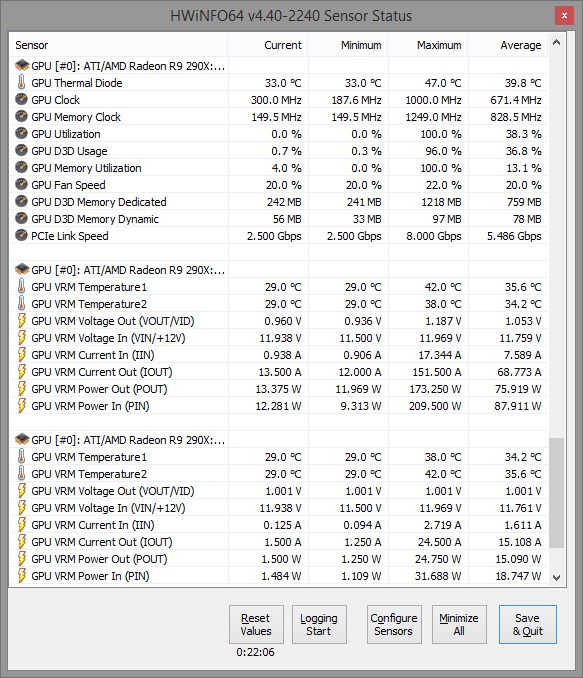
Task: Select VRM Power In maximum 31.688 W
Action: [438, 576]
